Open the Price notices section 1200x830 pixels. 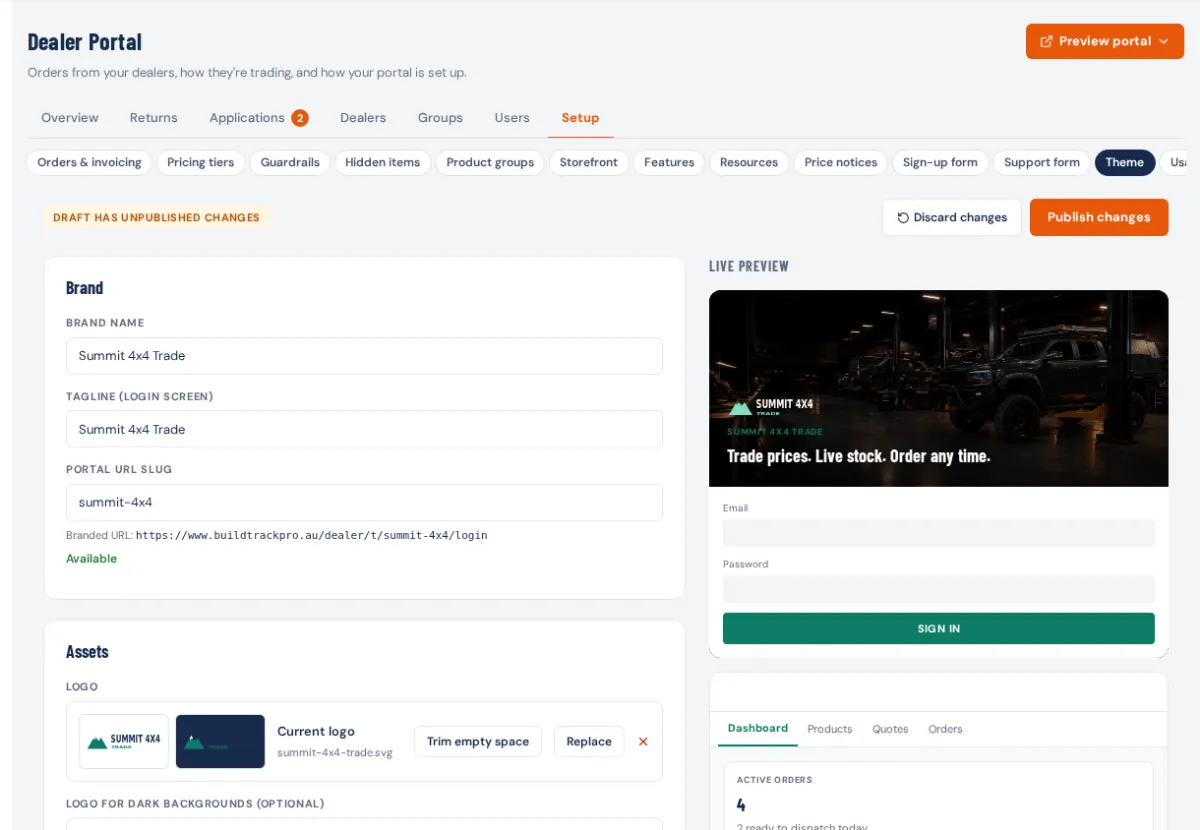(x=840, y=162)
